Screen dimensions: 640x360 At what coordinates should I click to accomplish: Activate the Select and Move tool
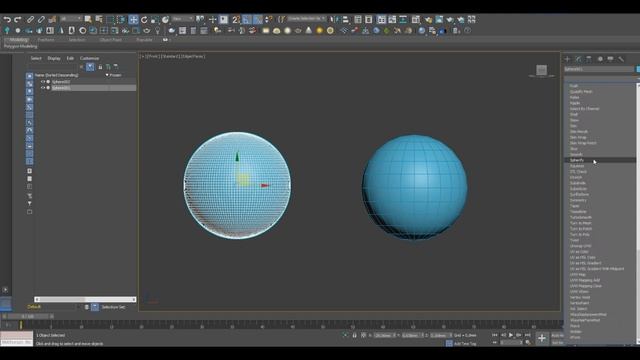point(133,19)
